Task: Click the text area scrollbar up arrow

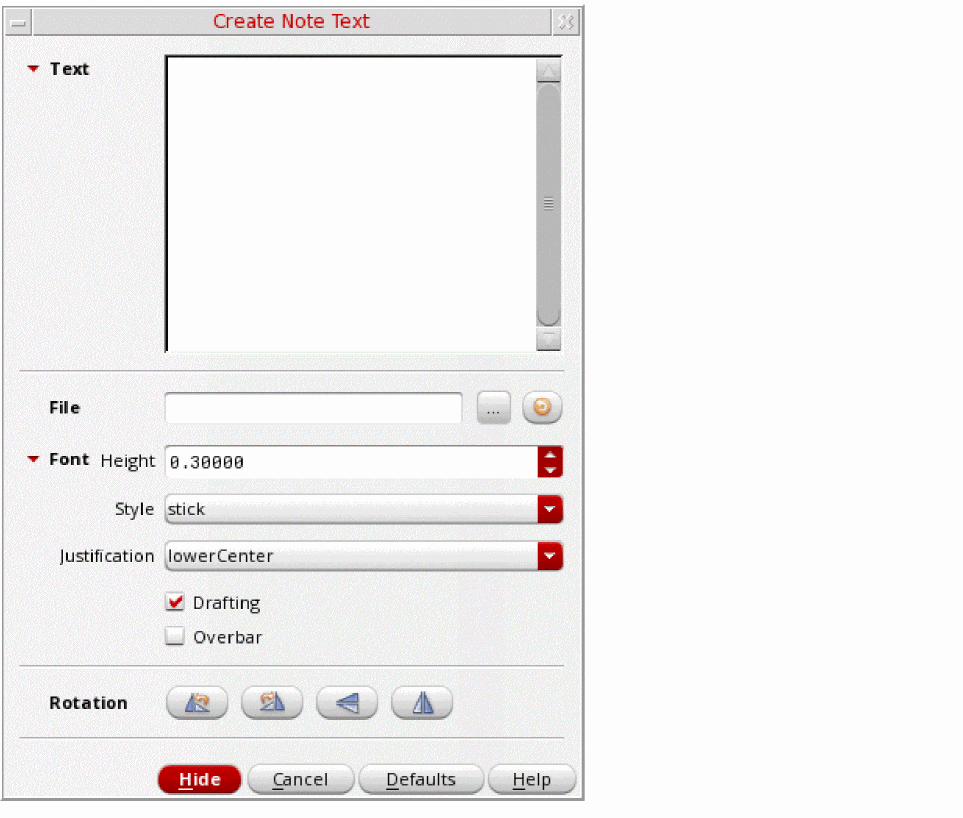Action: tap(548, 71)
